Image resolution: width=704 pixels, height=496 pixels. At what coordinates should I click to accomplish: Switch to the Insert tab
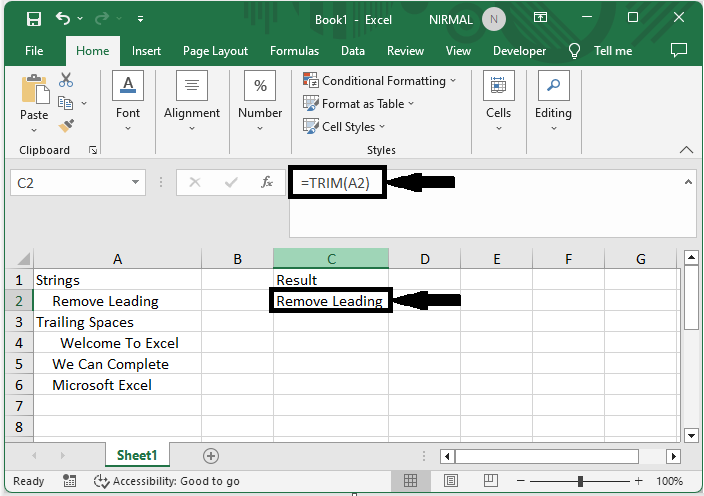tap(146, 51)
